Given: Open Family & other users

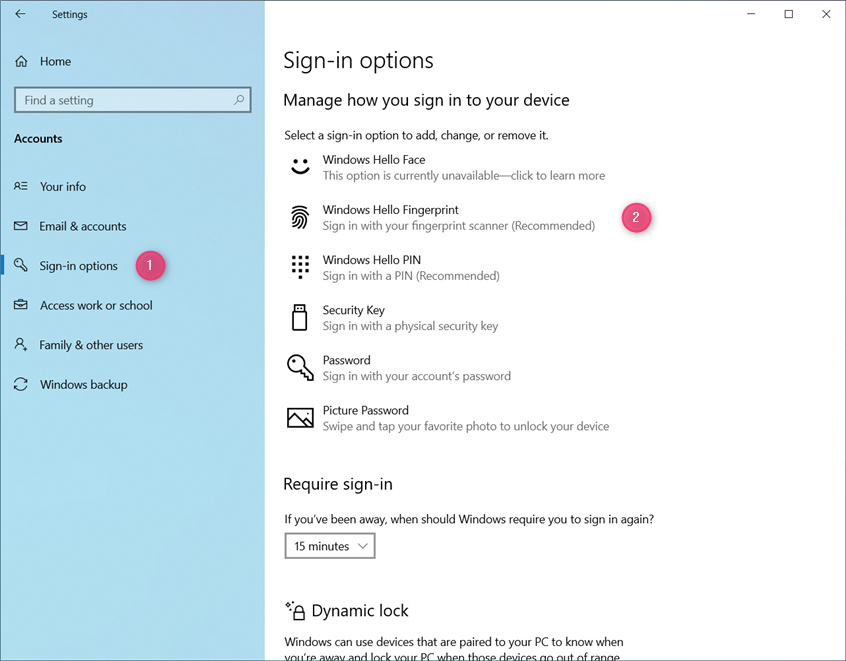Looking at the screenshot, I should (x=91, y=345).
